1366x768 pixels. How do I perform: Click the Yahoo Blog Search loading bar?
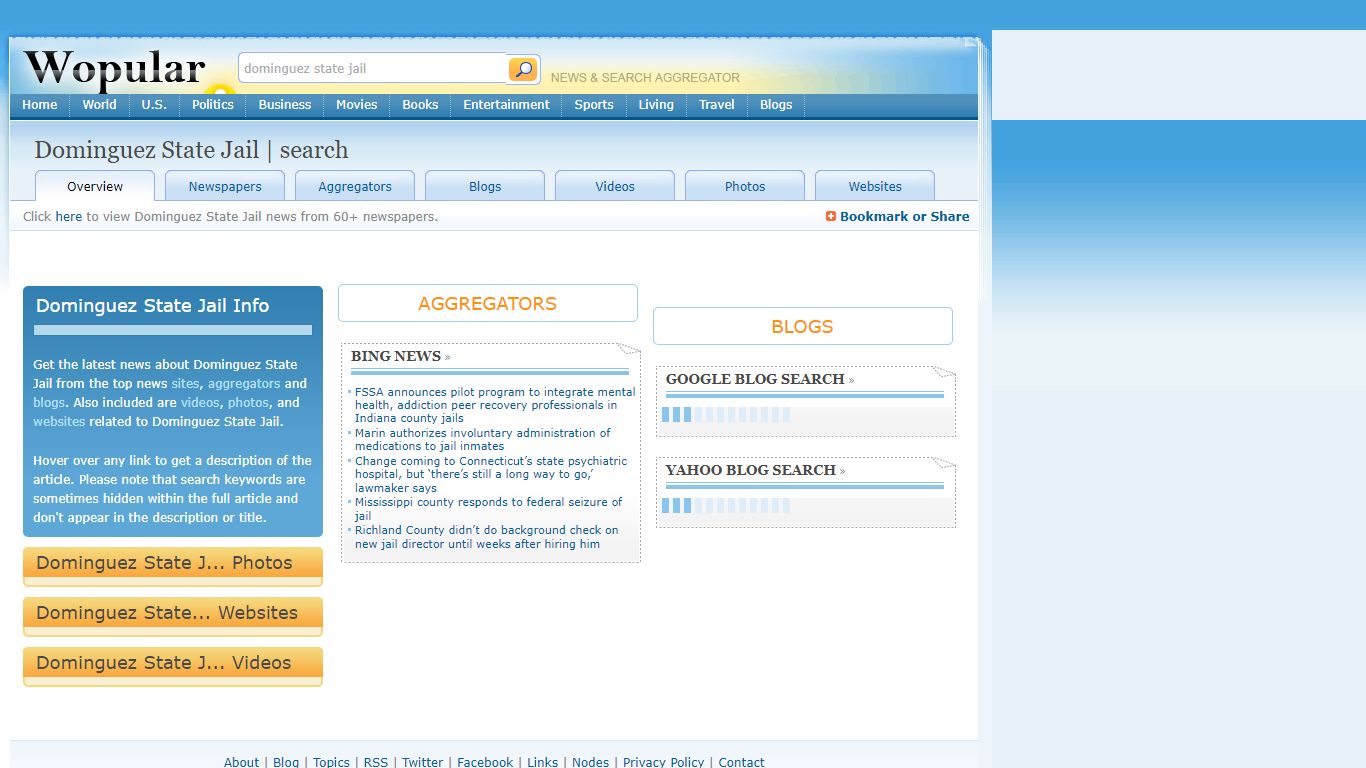point(726,506)
